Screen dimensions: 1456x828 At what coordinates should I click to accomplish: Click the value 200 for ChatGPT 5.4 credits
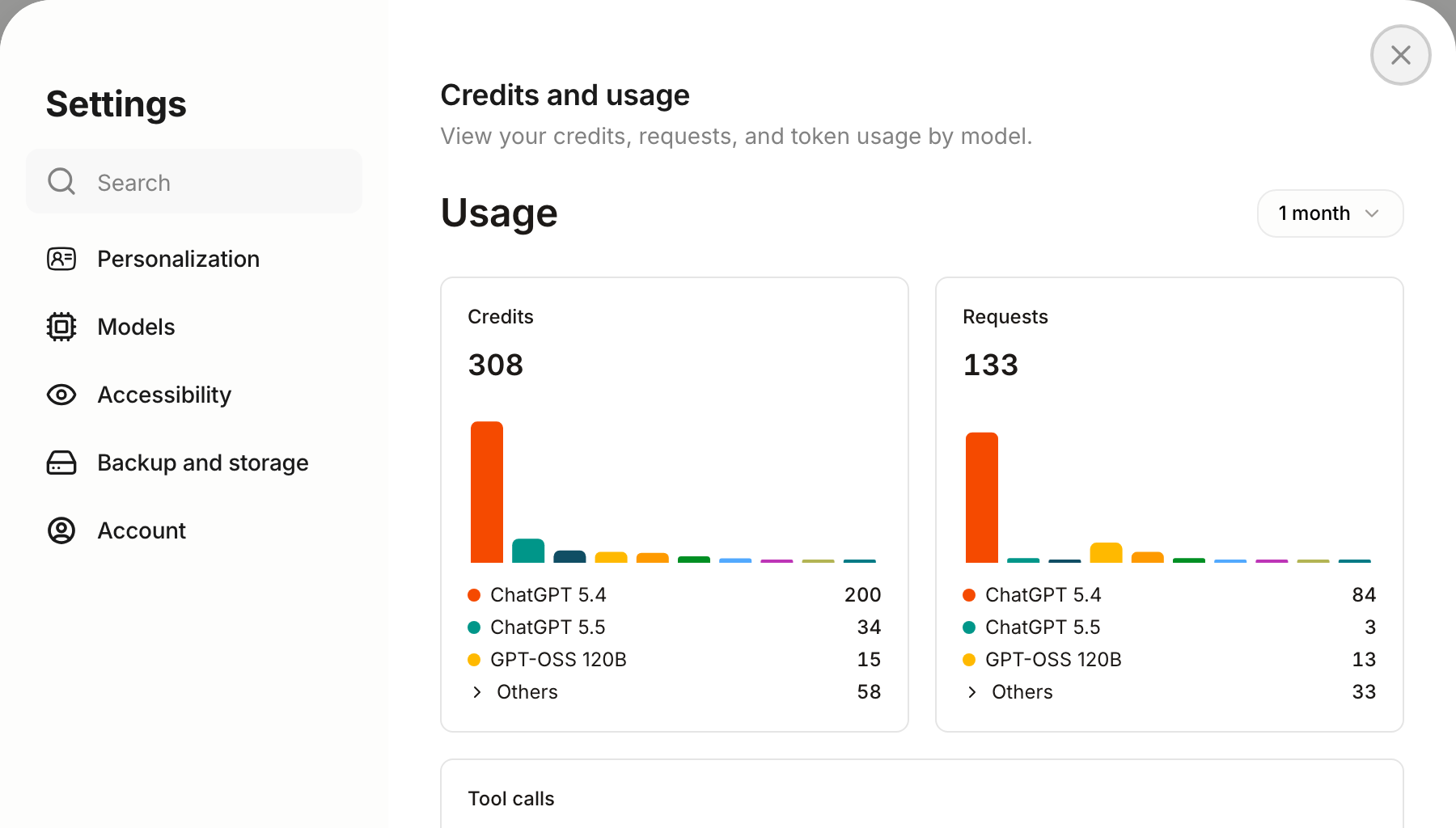[x=862, y=595]
